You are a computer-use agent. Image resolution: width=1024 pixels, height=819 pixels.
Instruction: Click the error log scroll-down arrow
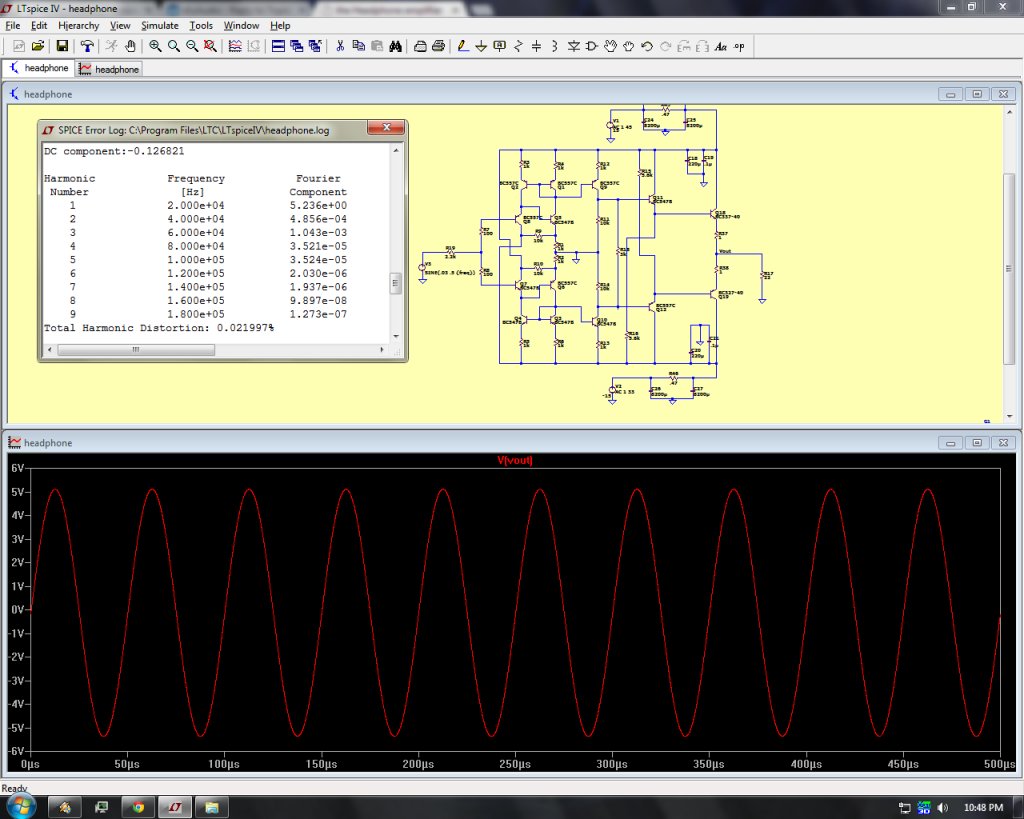pos(396,336)
